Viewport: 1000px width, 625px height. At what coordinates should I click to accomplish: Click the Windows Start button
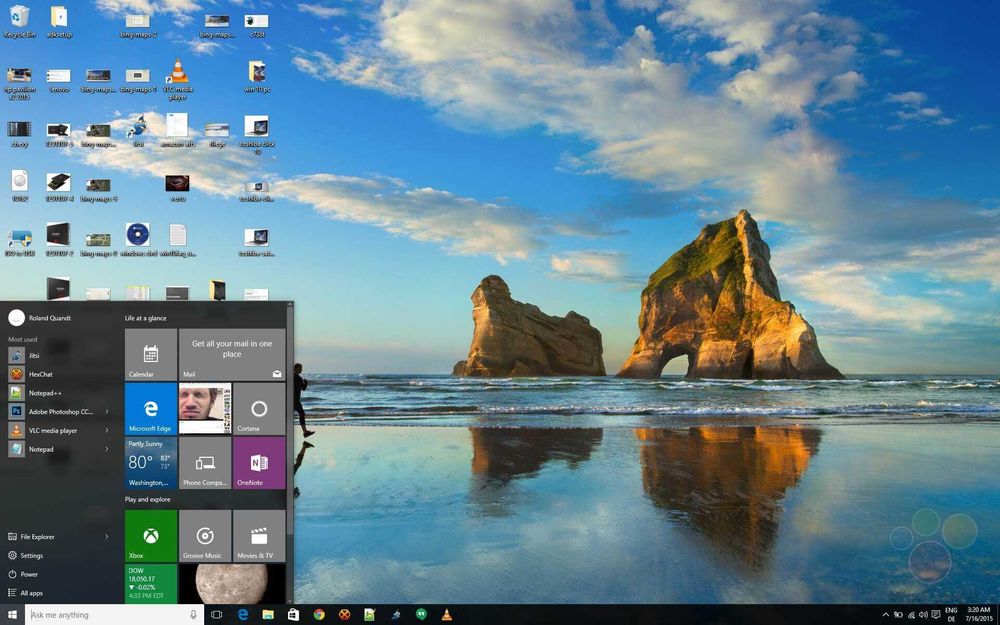pos(12,615)
